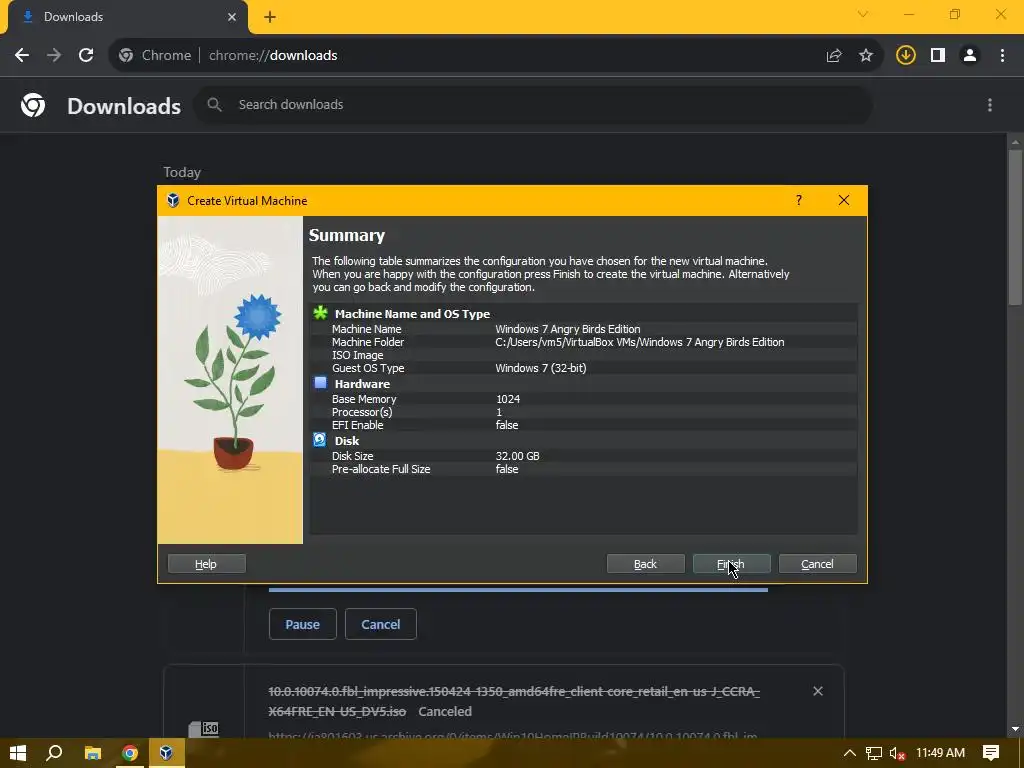The image size is (1024, 768).
Task: Close the Create Virtual Machine dialog
Action: click(844, 200)
